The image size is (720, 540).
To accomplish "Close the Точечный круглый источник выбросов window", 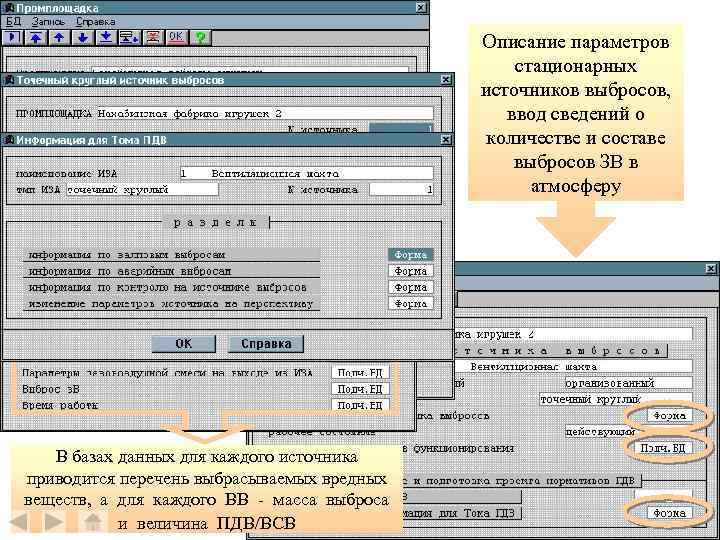I will click(x=445, y=80).
